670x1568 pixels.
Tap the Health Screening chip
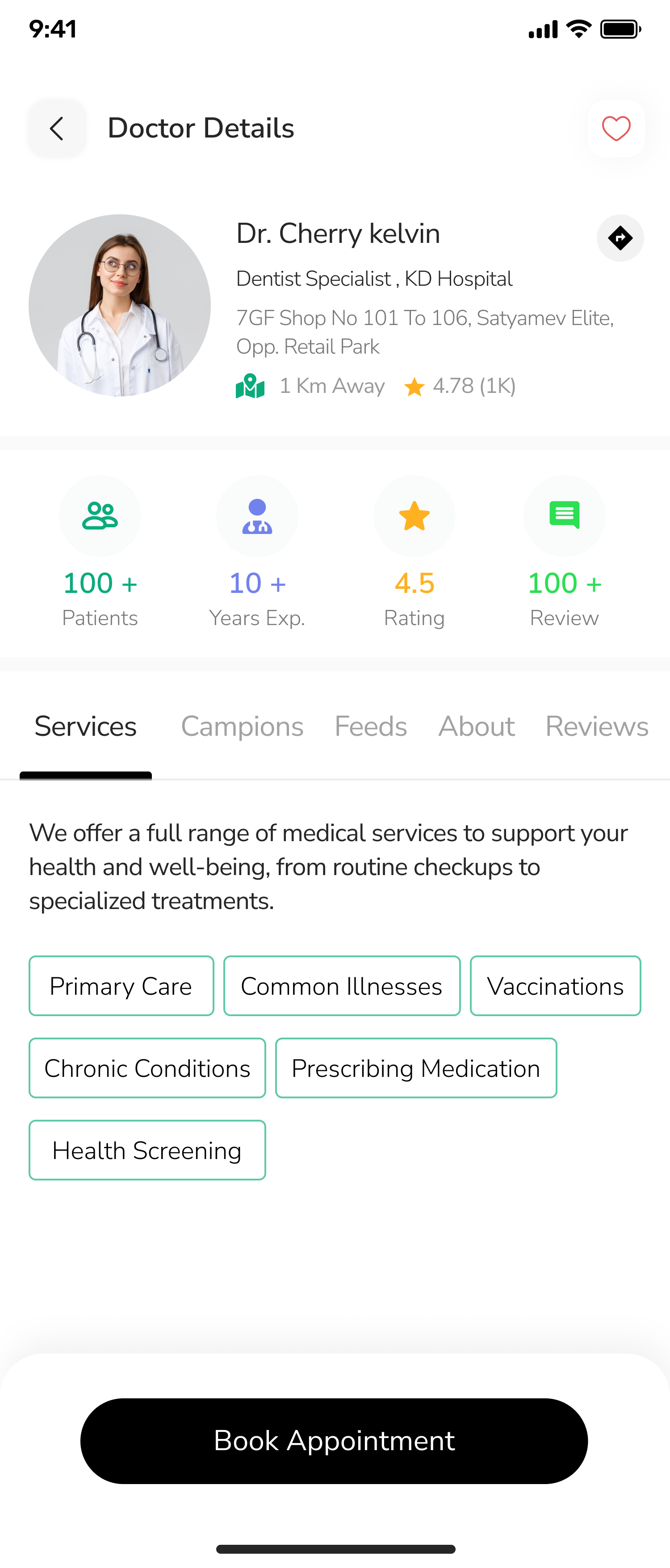click(x=147, y=1151)
